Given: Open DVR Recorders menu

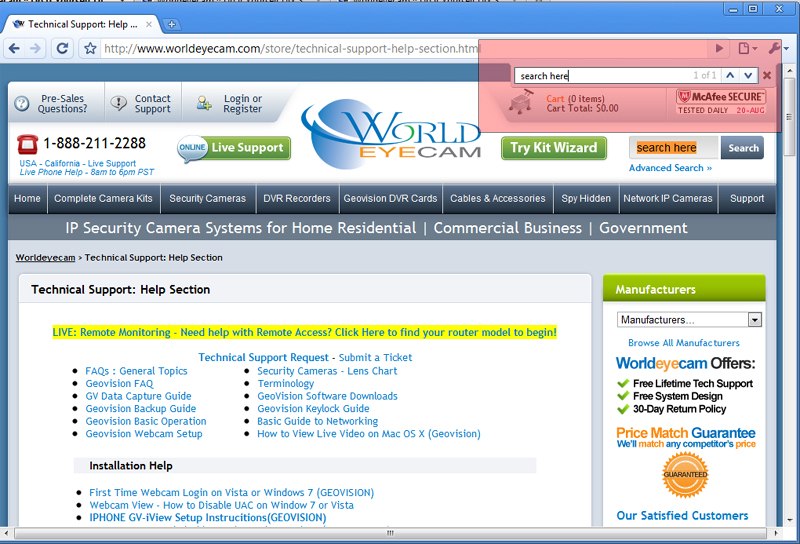Looking at the screenshot, I should (x=297, y=199).
